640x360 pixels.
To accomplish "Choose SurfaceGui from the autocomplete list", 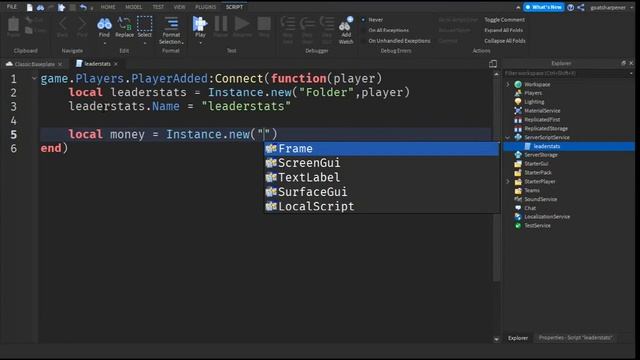I will pos(381,192).
